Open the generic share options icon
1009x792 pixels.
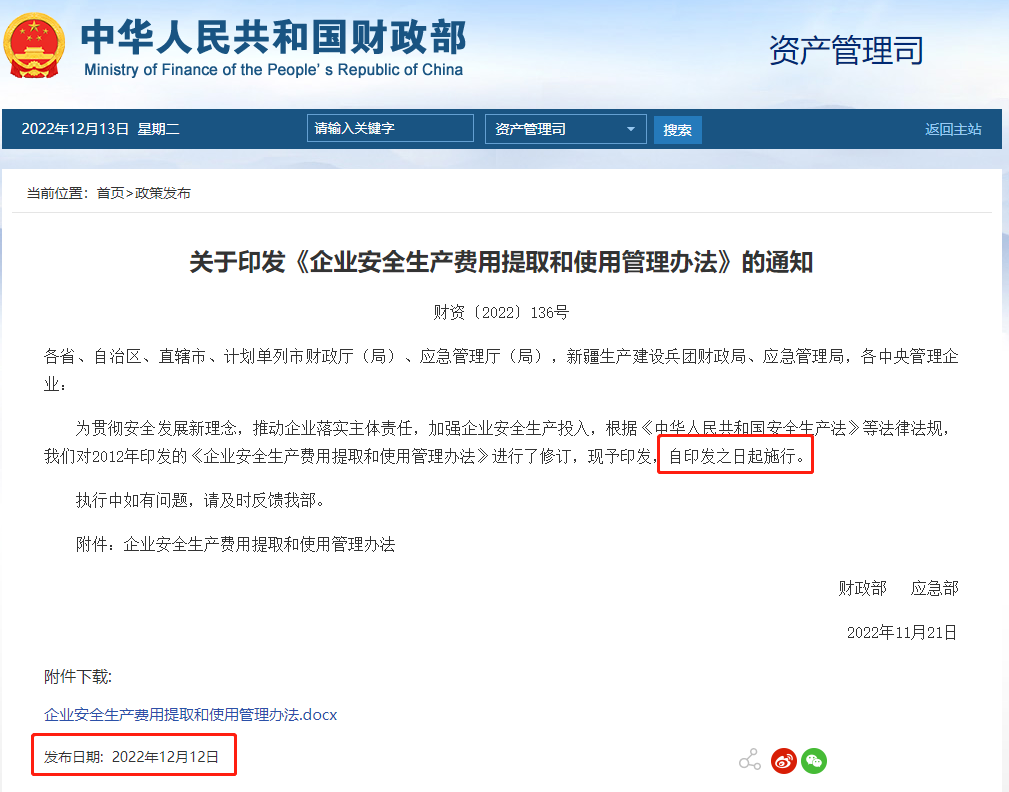pyautogui.click(x=749, y=759)
